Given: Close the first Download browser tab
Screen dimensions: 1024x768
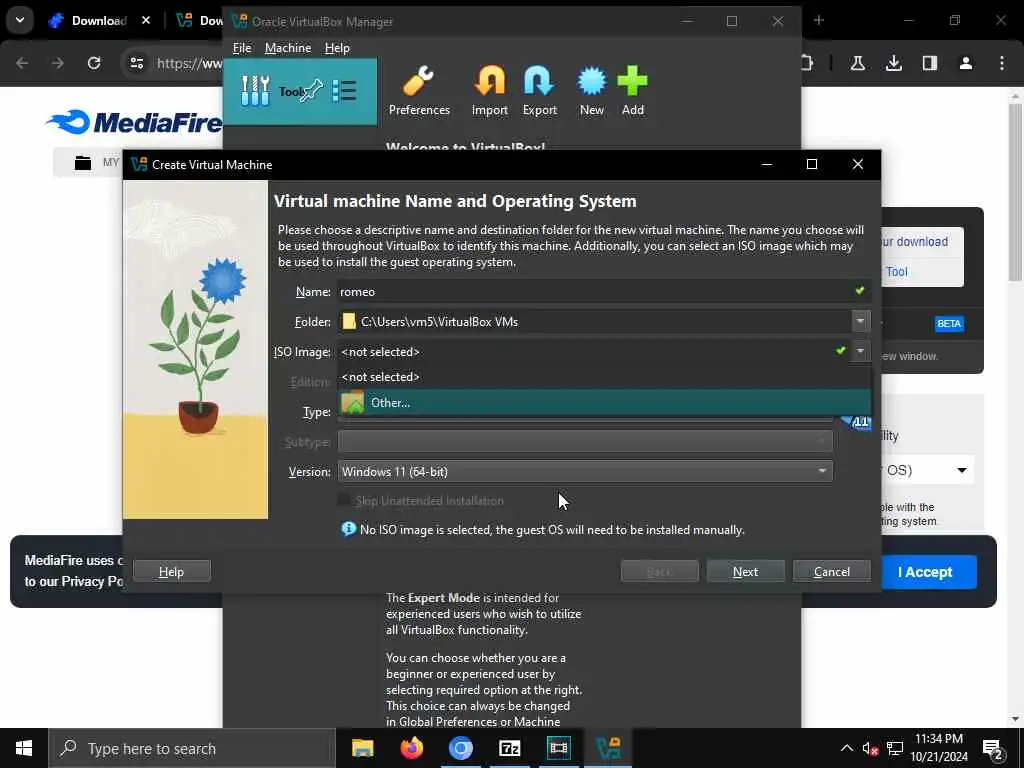Looking at the screenshot, I should (x=146, y=20).
